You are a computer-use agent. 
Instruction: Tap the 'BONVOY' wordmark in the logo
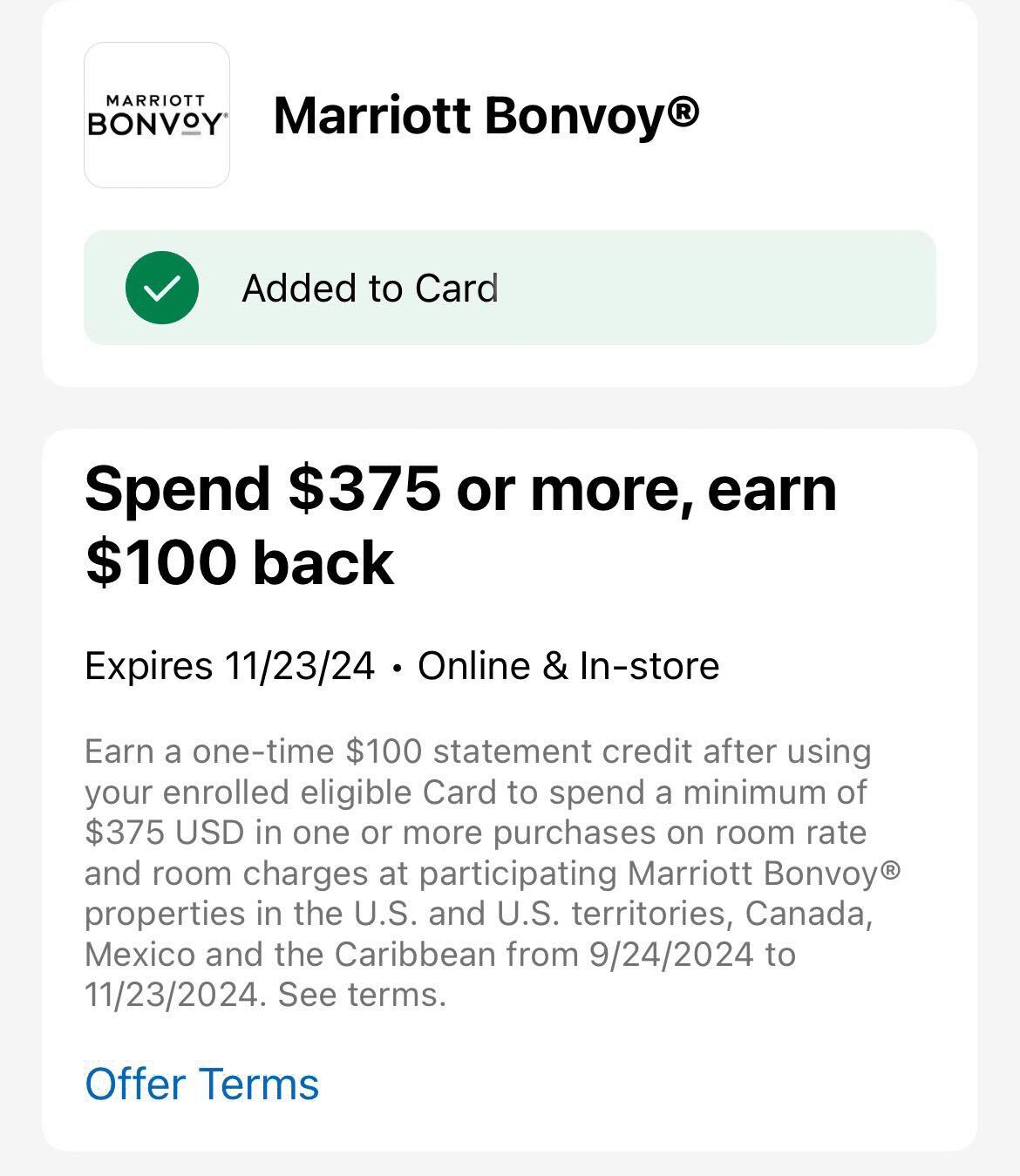coord(156,126)
